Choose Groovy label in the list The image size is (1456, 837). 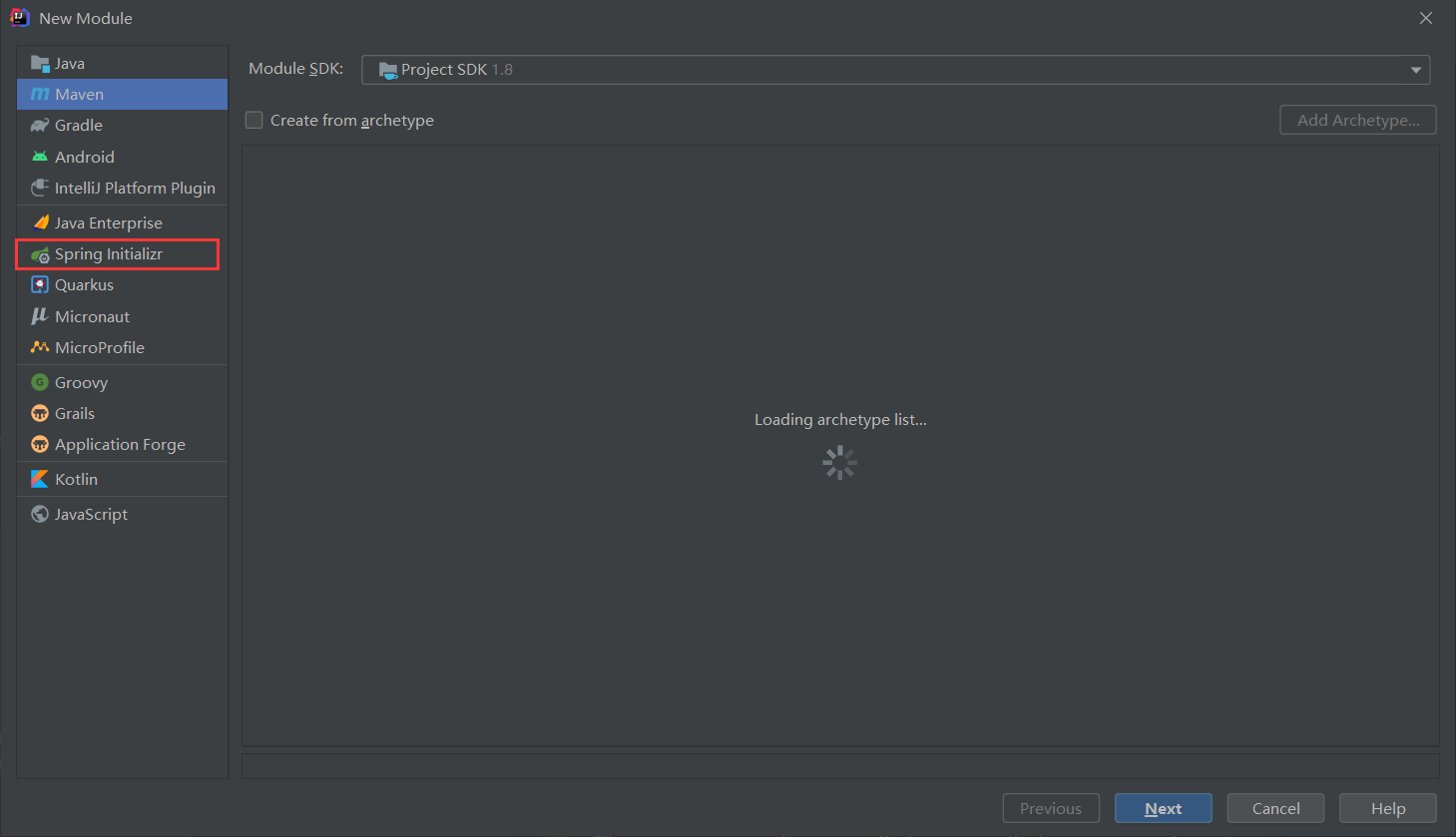click(x=81, y=382)
